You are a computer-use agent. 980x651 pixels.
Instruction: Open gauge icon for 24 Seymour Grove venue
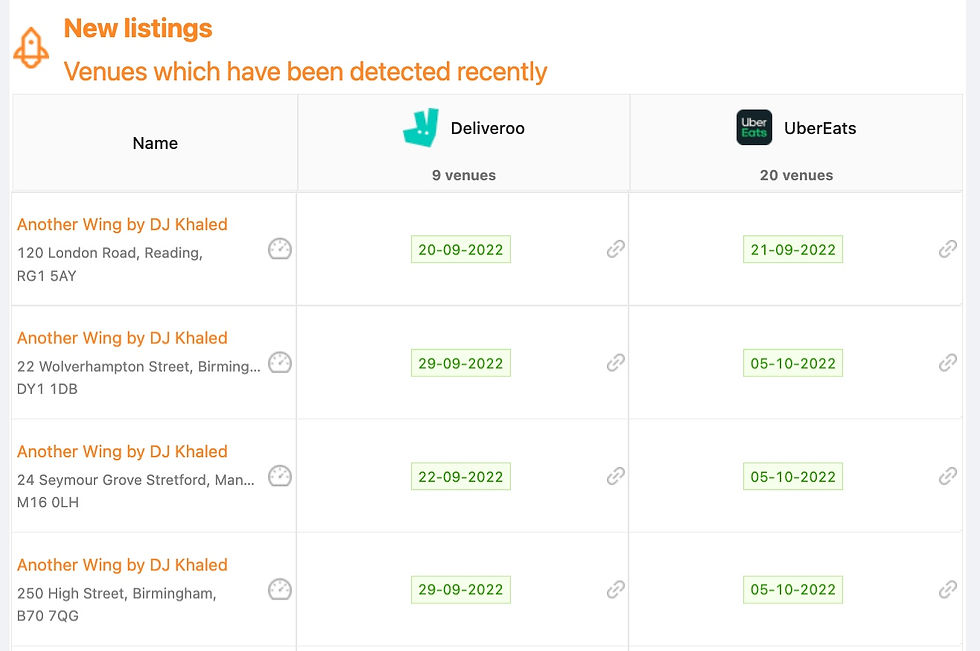pos(280,476)
